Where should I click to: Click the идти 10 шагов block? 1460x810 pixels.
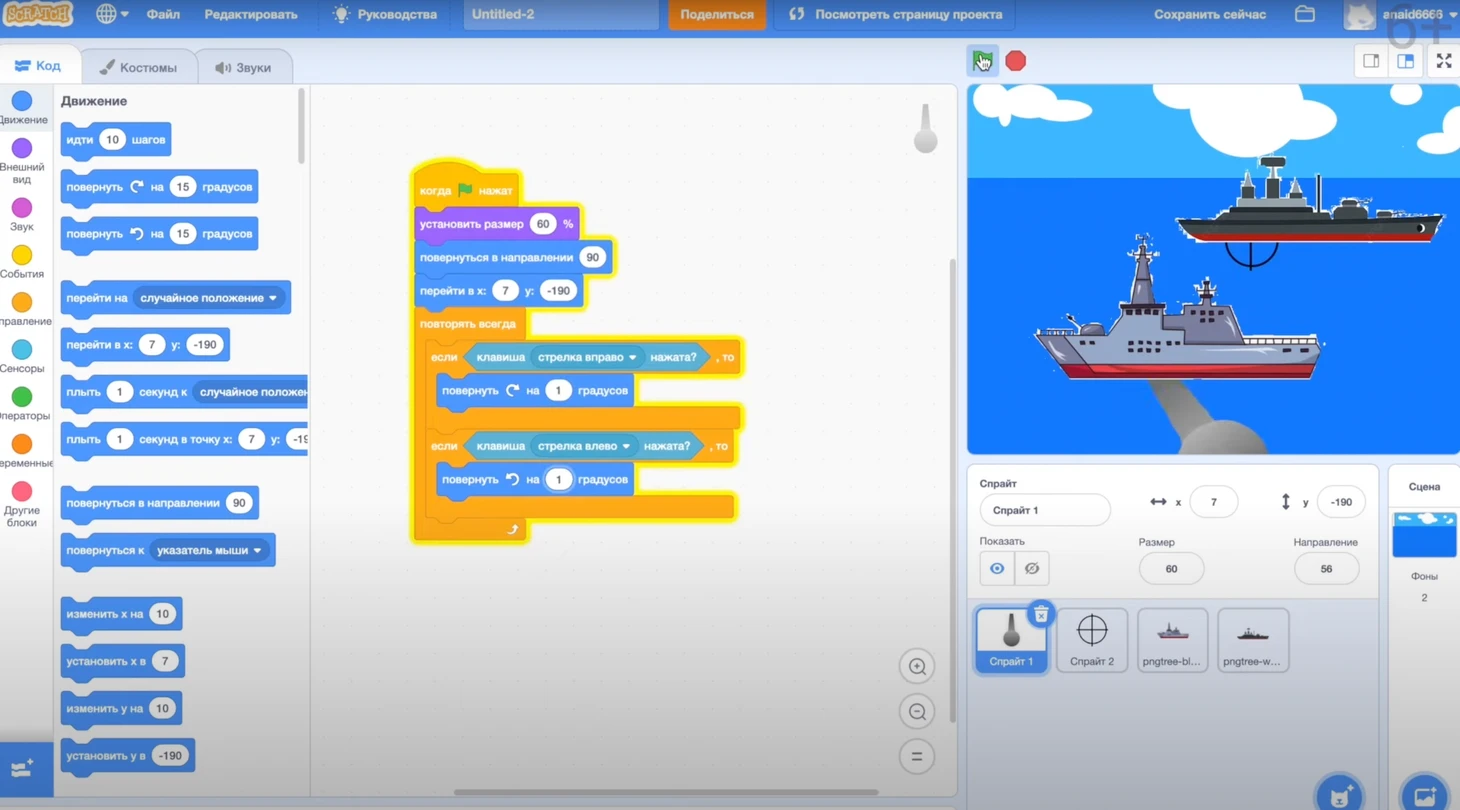(x=115, y=140)
